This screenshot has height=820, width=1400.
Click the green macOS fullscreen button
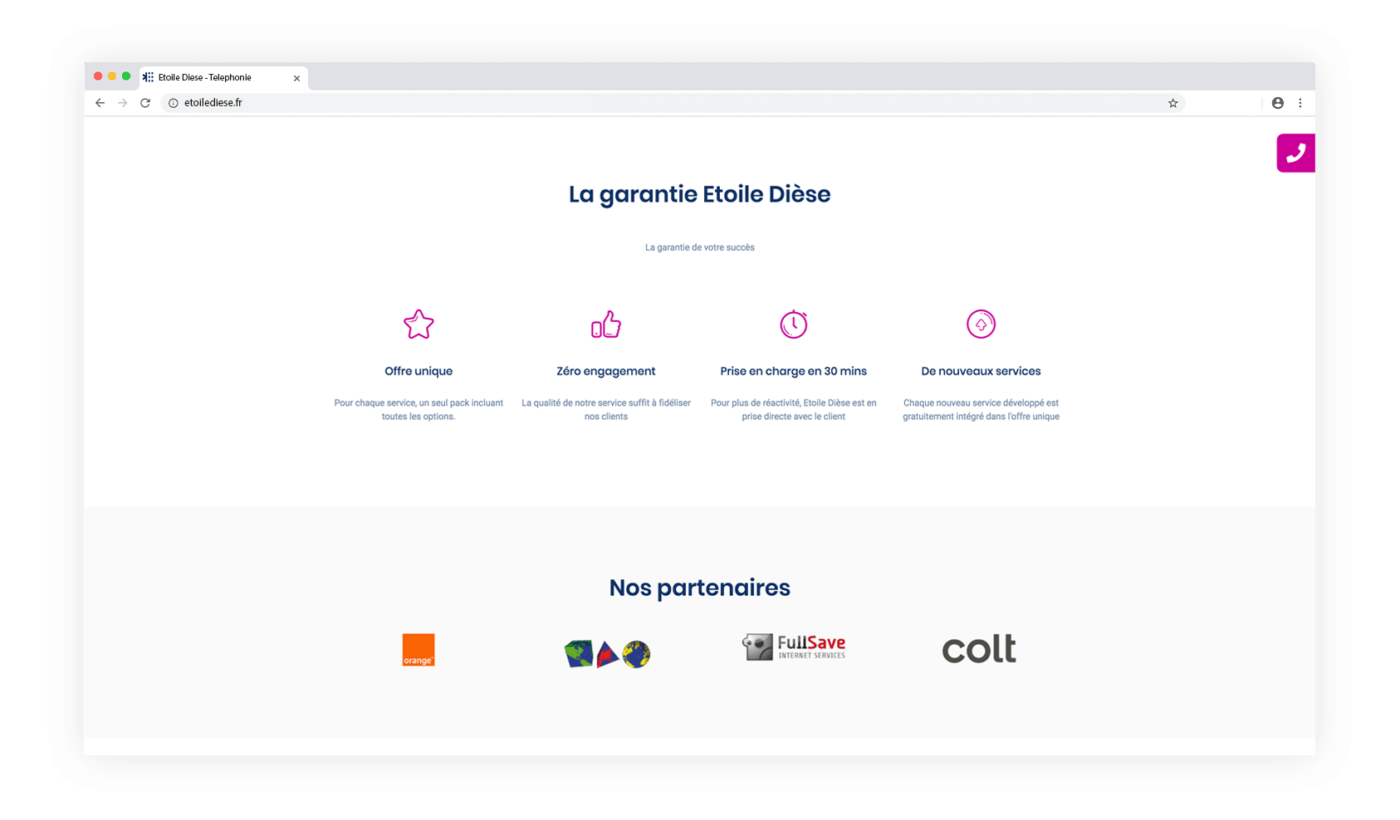pos(126,76)
